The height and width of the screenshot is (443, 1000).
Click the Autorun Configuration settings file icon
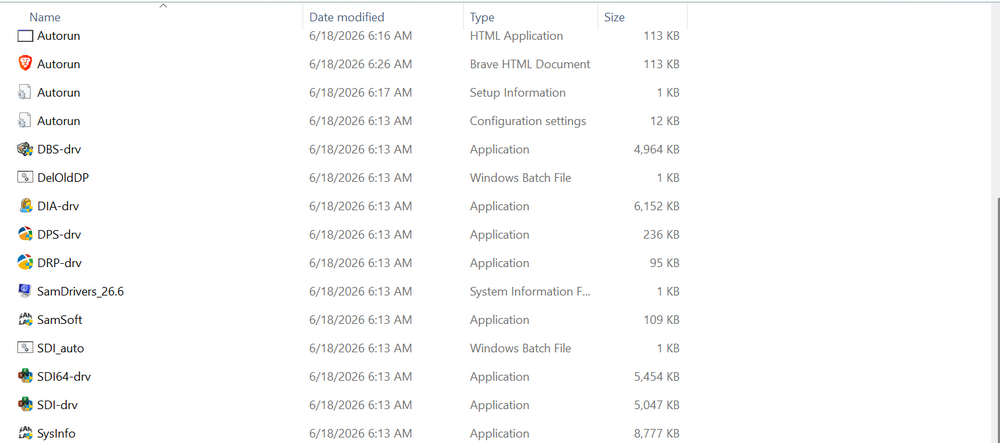point(25,120)
